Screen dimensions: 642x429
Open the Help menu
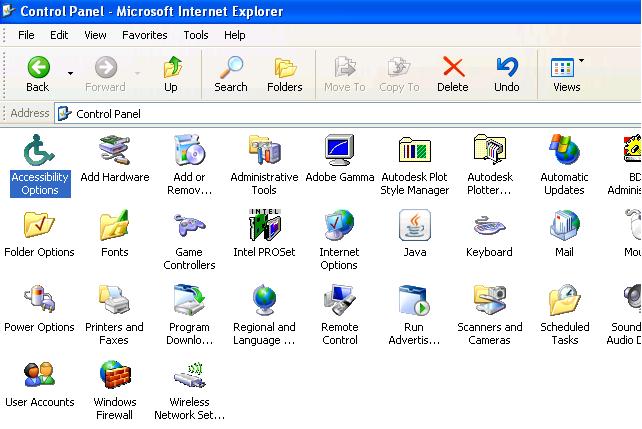(x=235, y=35)
